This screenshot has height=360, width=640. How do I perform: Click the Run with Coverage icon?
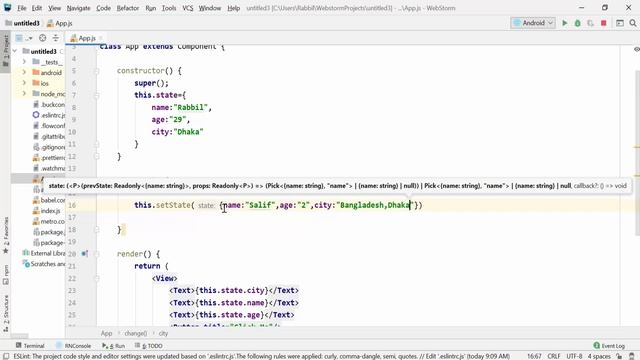pos(591,23)
